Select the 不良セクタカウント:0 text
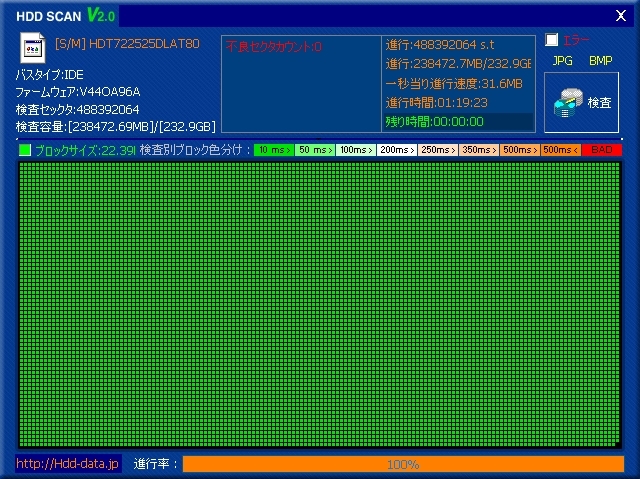 point(273,47)
